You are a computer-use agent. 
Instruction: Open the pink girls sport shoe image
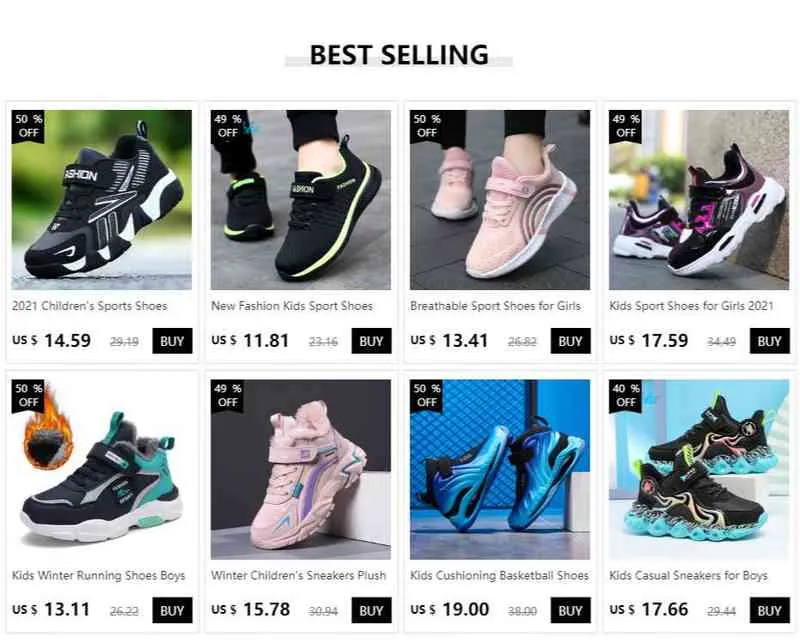(500, 200)
